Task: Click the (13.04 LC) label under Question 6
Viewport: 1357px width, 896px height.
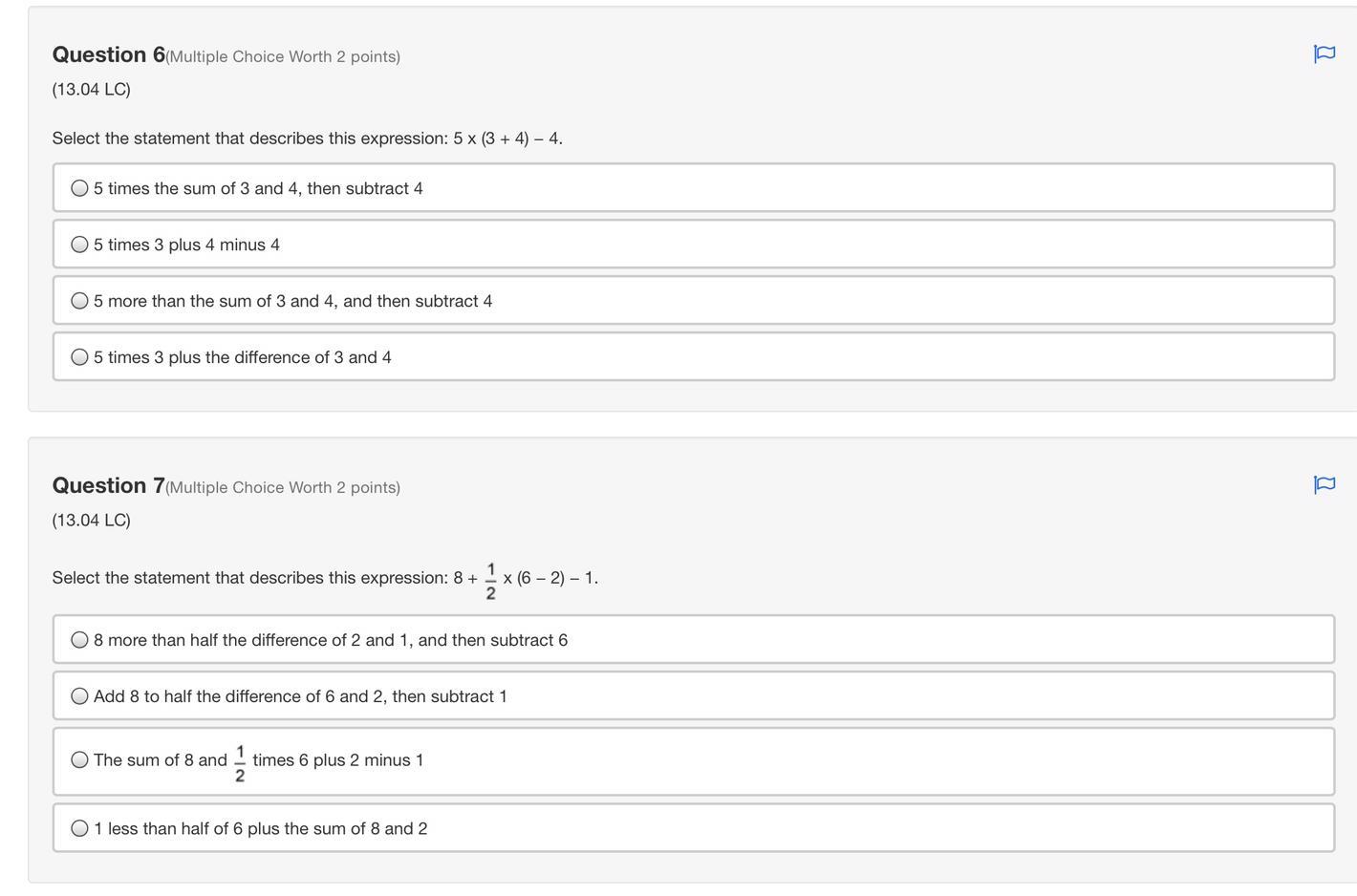Action: click(x=91, y=89)
